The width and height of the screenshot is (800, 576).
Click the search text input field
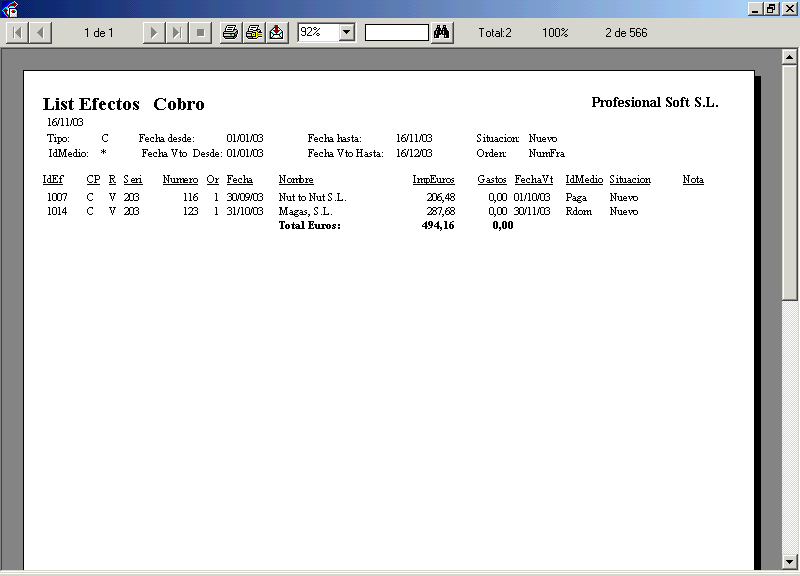396,33
